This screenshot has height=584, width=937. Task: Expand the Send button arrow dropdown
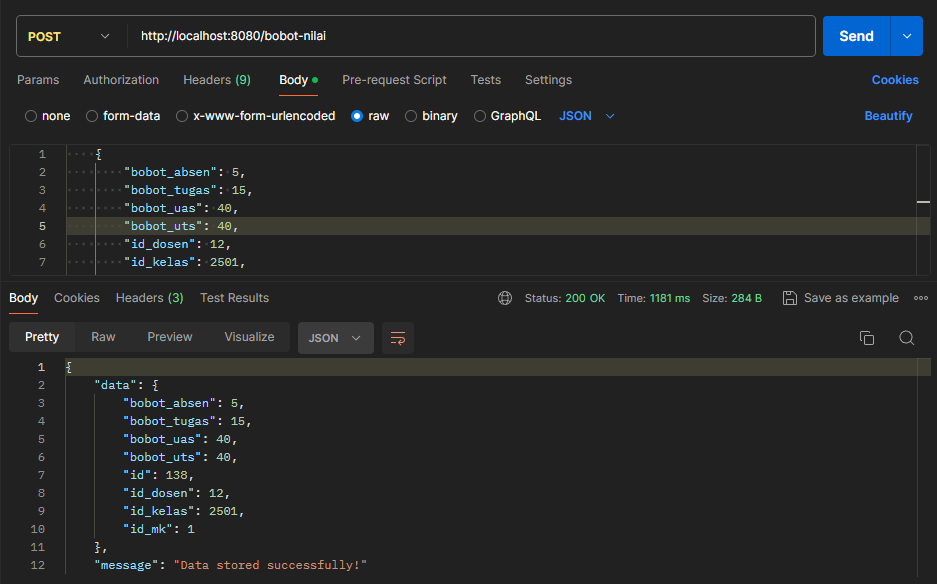pos(906,36)
